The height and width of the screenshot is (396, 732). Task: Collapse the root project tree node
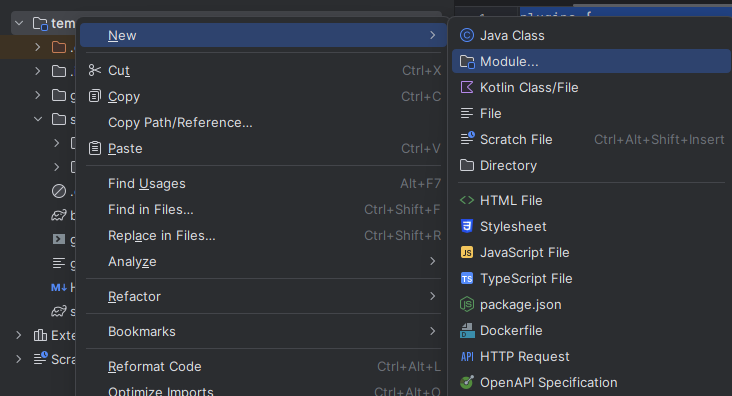pyautogui.click(x=19, y=23)
